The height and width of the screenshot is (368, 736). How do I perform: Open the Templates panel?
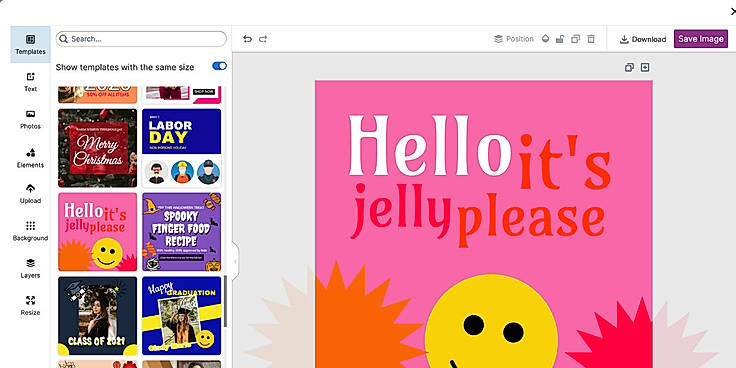point(31,45)
